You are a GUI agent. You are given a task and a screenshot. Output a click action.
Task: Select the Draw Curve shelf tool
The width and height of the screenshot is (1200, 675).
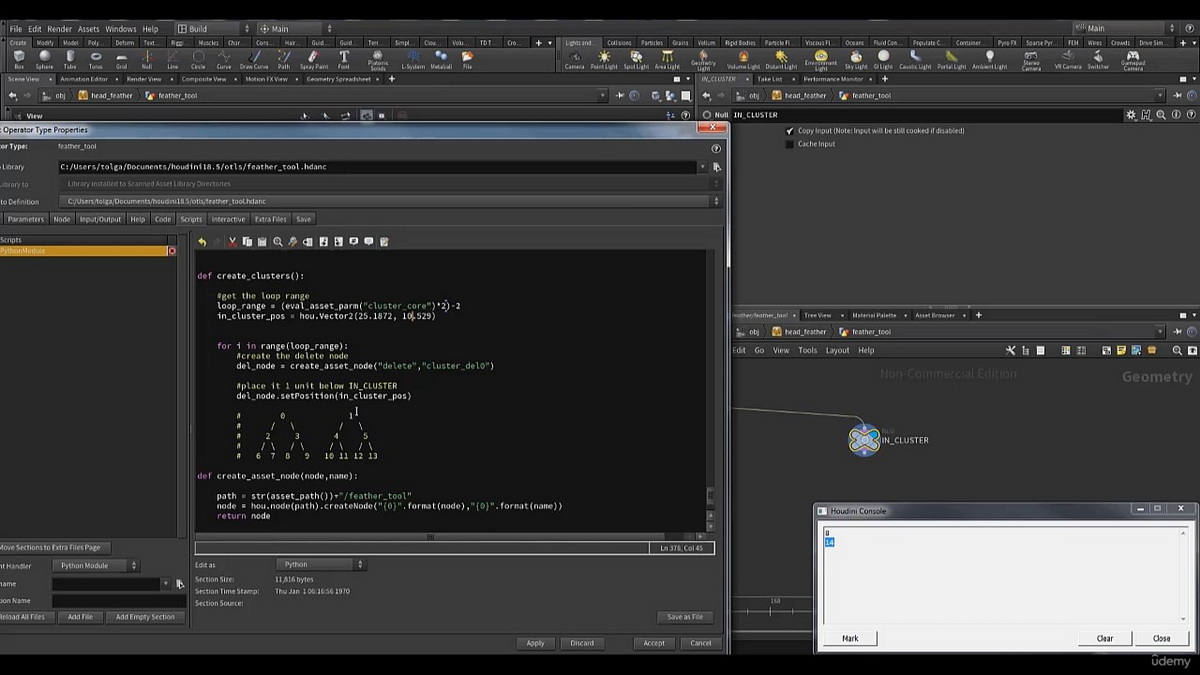(254, 60)
